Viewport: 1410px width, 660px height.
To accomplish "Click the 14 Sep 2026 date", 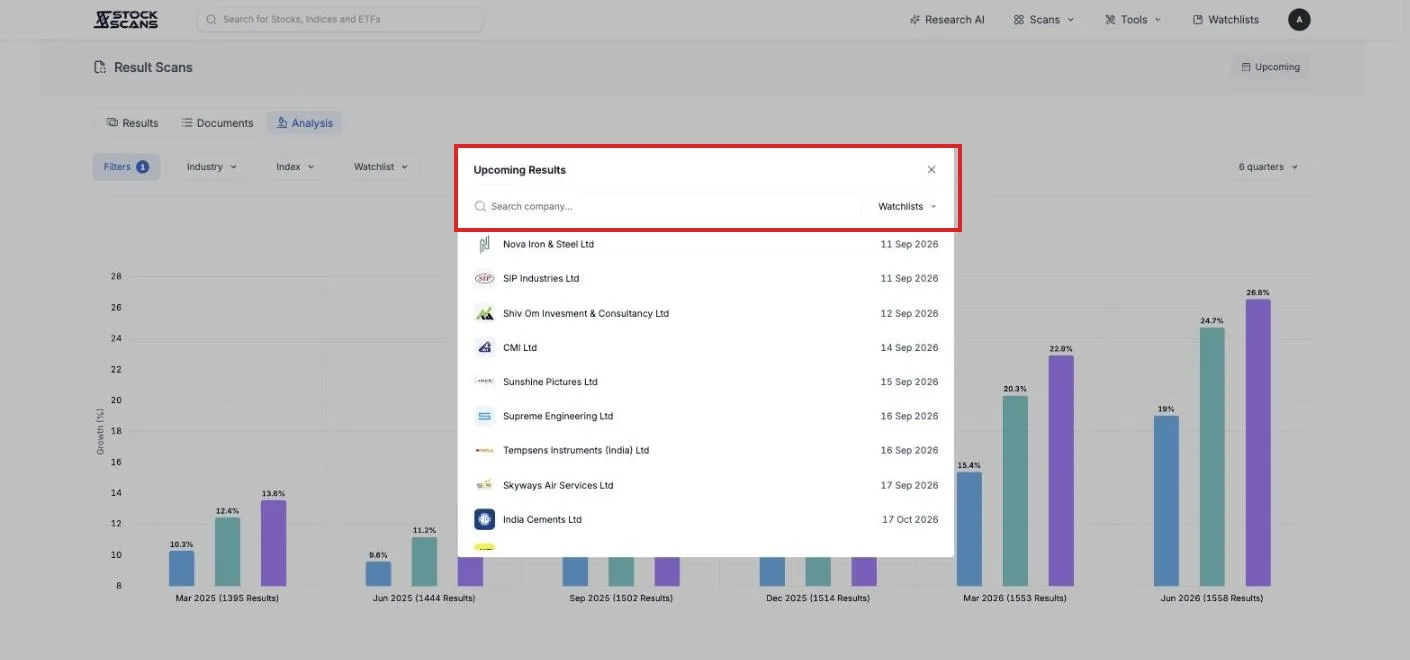I will point(909,347).
